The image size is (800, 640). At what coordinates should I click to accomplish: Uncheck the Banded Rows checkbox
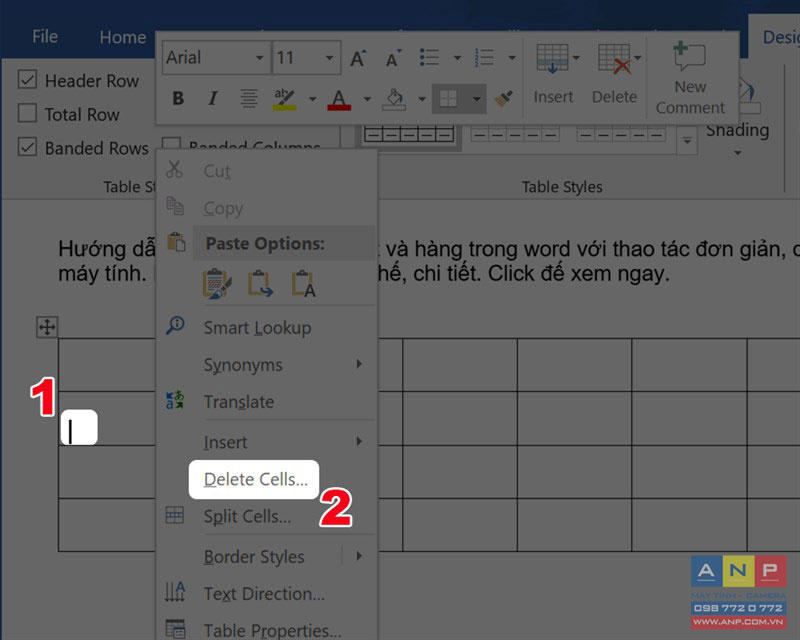click(x=27, y=147)
